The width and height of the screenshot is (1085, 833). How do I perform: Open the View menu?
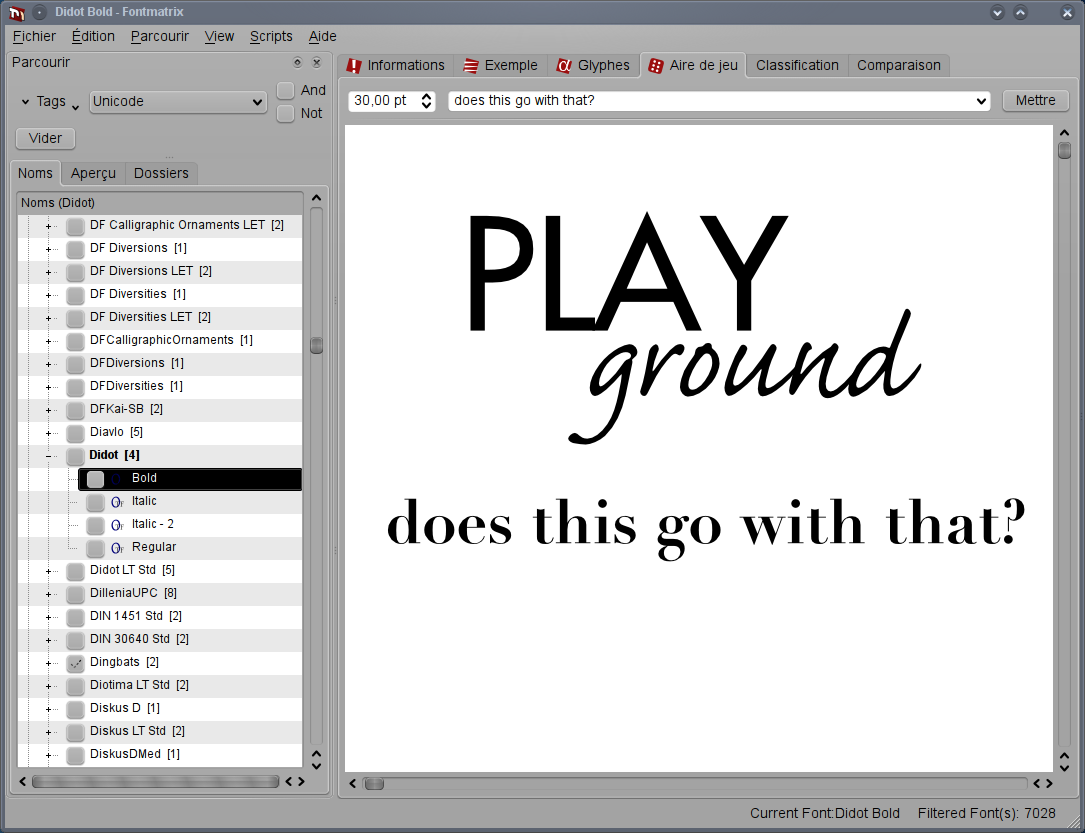click(219, 36)
